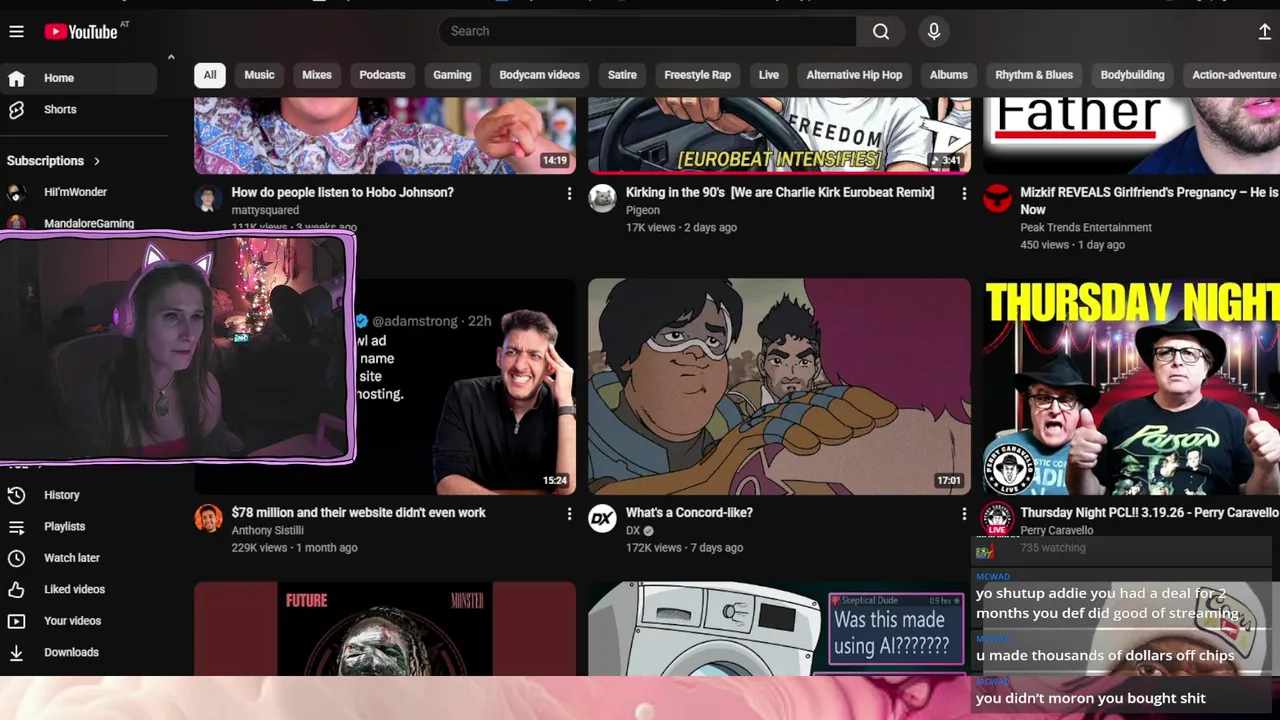Viewport: 1280px width, 720px height.
Task: Click Pigeon channel name
Action: 642,210
